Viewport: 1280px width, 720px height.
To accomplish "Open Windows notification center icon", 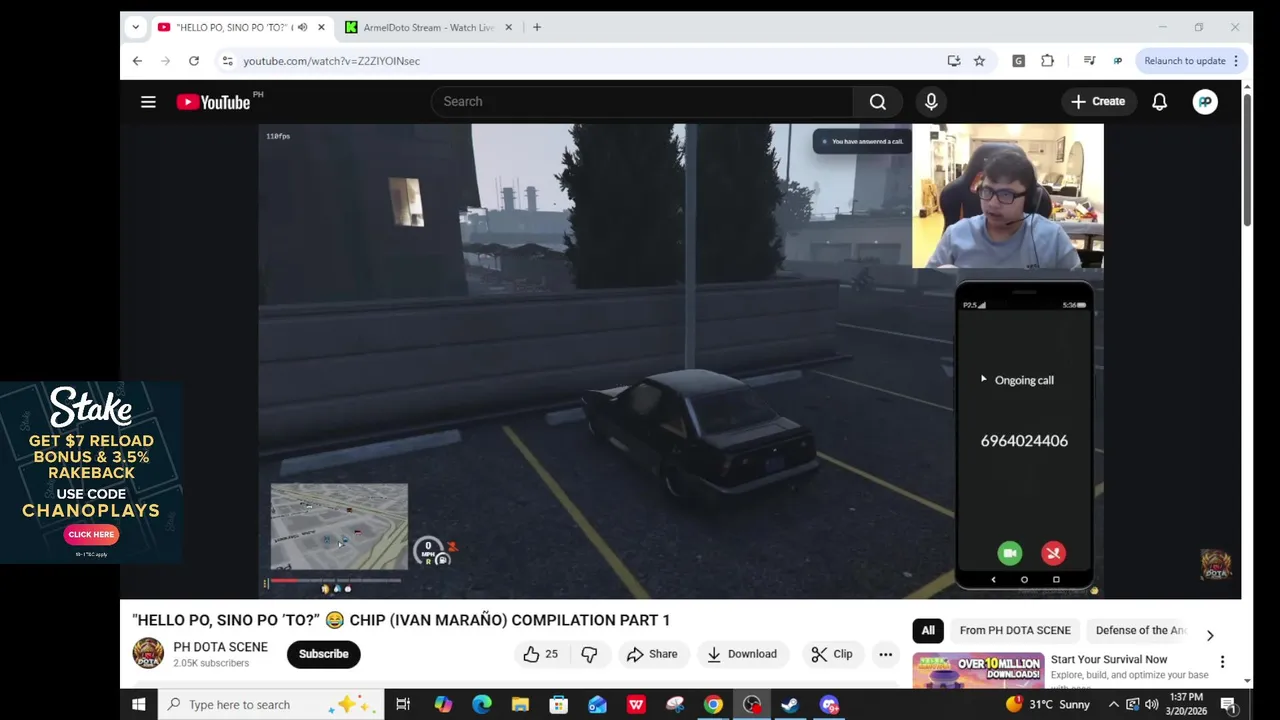I will pyautogui.click(x=1228, y=705).
